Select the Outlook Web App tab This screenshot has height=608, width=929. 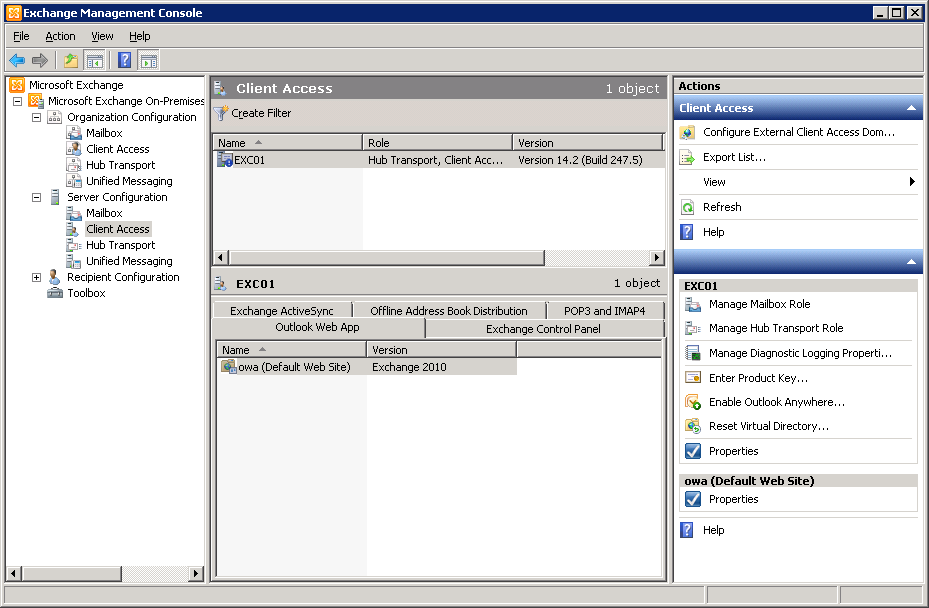(318, 327)
